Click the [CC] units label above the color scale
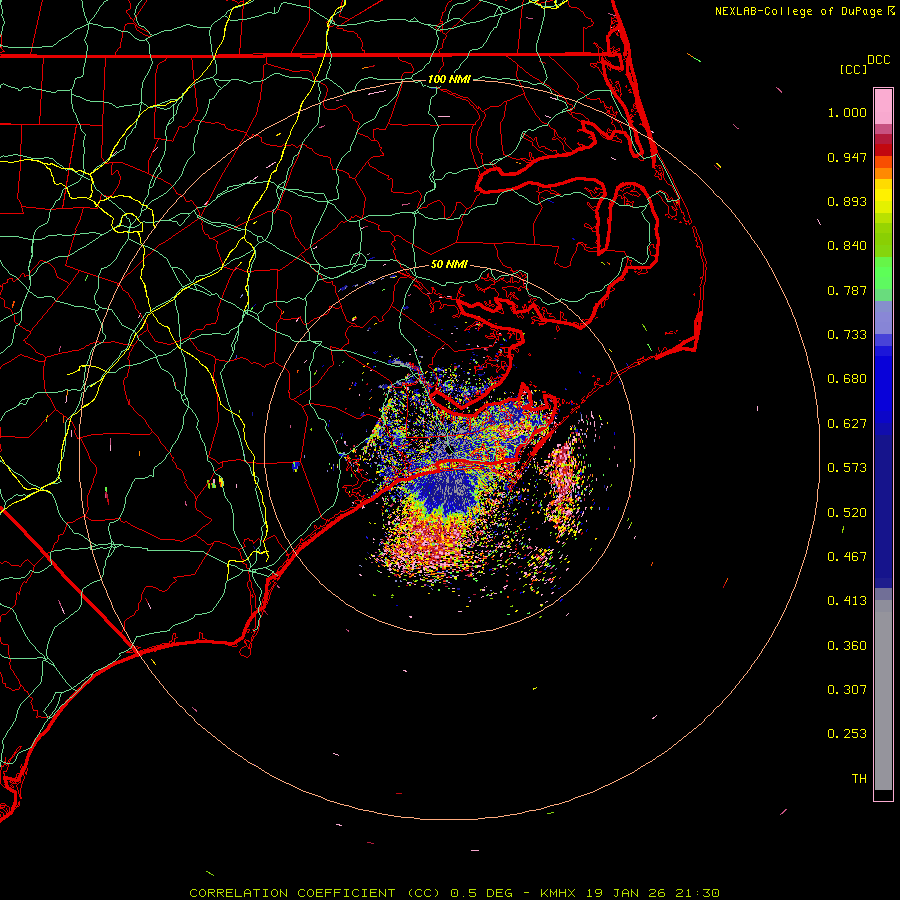The width and height of the screenshot is (900, 900). (x=853, y=69)
